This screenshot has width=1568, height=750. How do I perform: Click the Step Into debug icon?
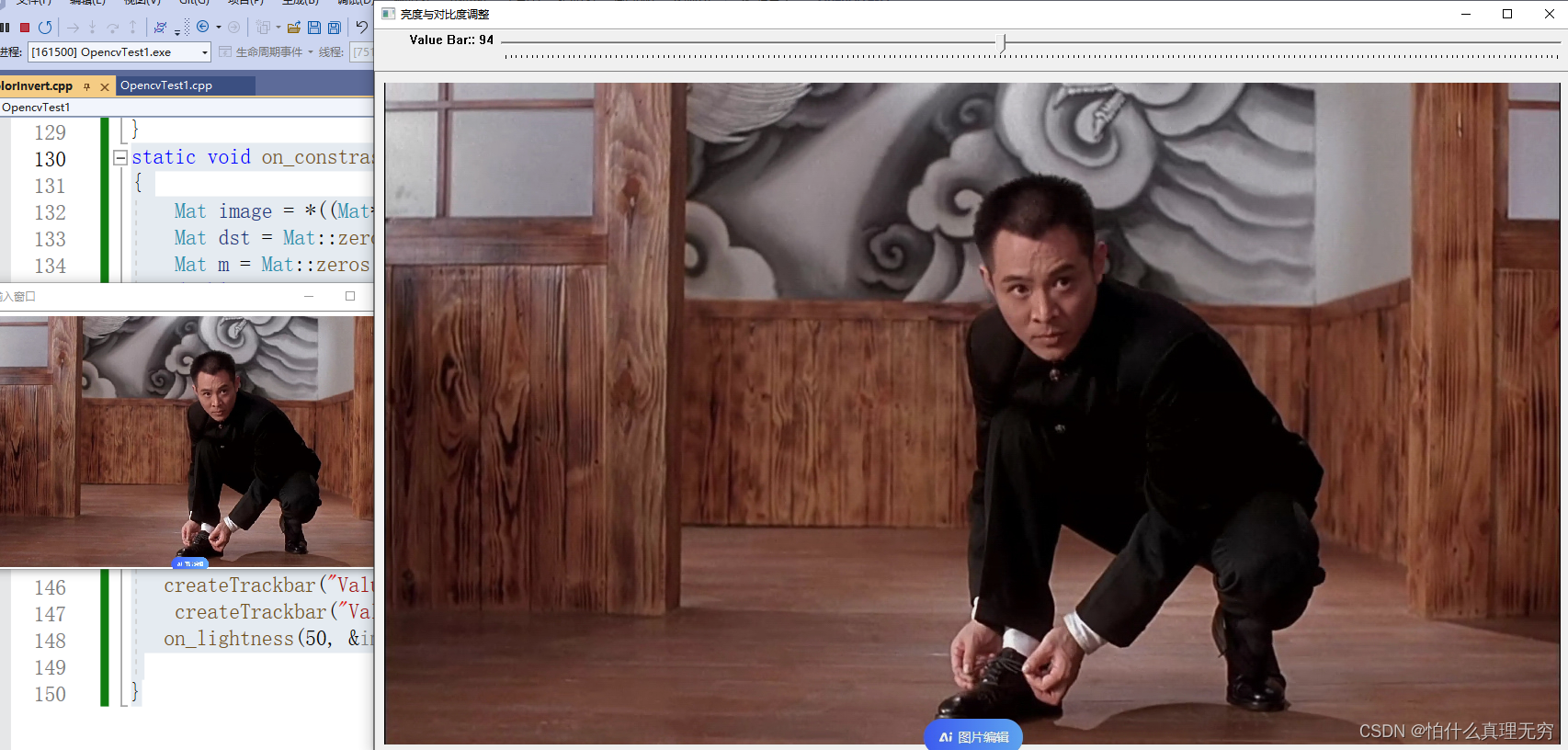tap(93, 28)
